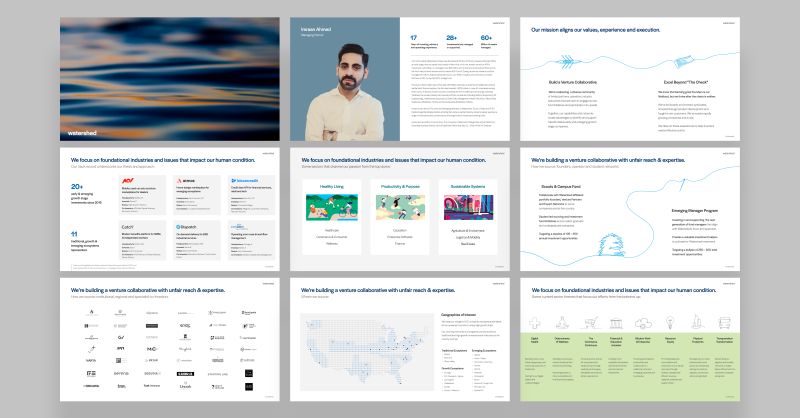The height and width of the screenshot is (418, 800).
Task: Click the portrait photo of Imran Ahmad
Action: [344, 92]
